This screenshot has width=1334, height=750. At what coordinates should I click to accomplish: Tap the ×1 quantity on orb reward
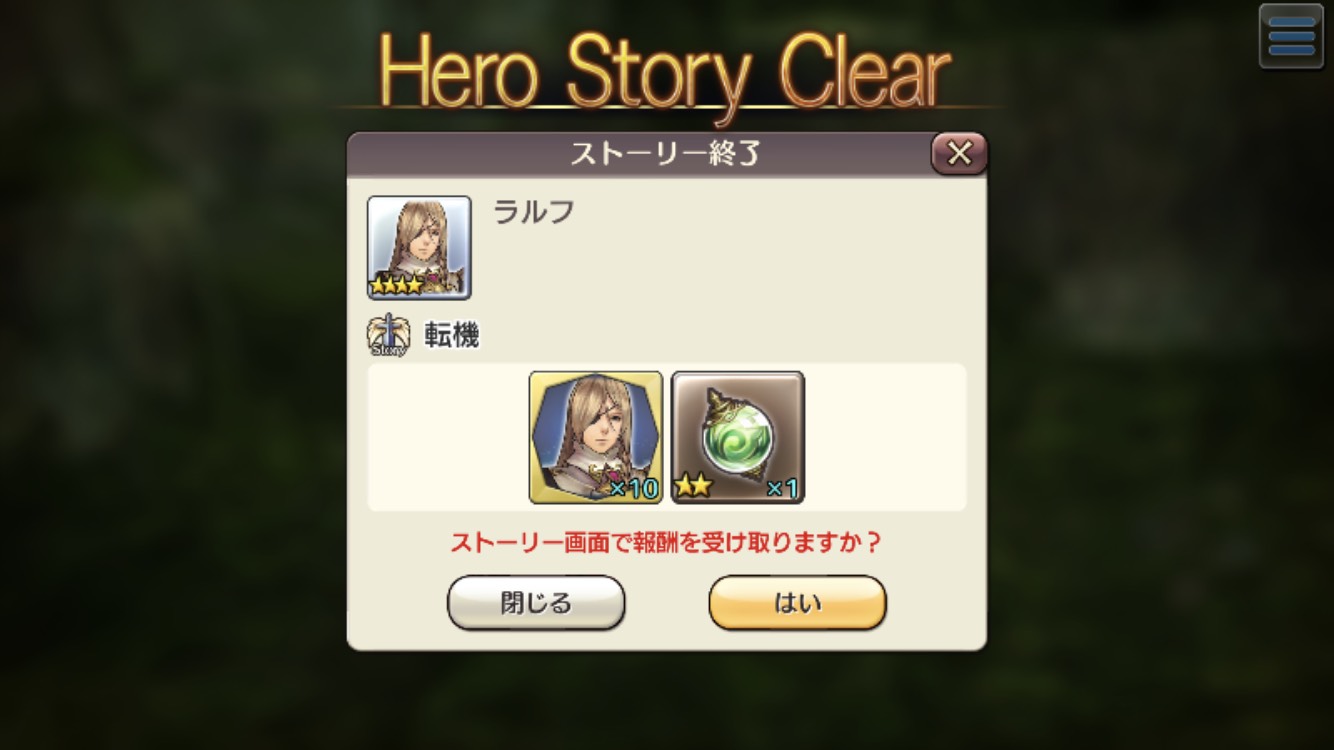click(782, 489)
